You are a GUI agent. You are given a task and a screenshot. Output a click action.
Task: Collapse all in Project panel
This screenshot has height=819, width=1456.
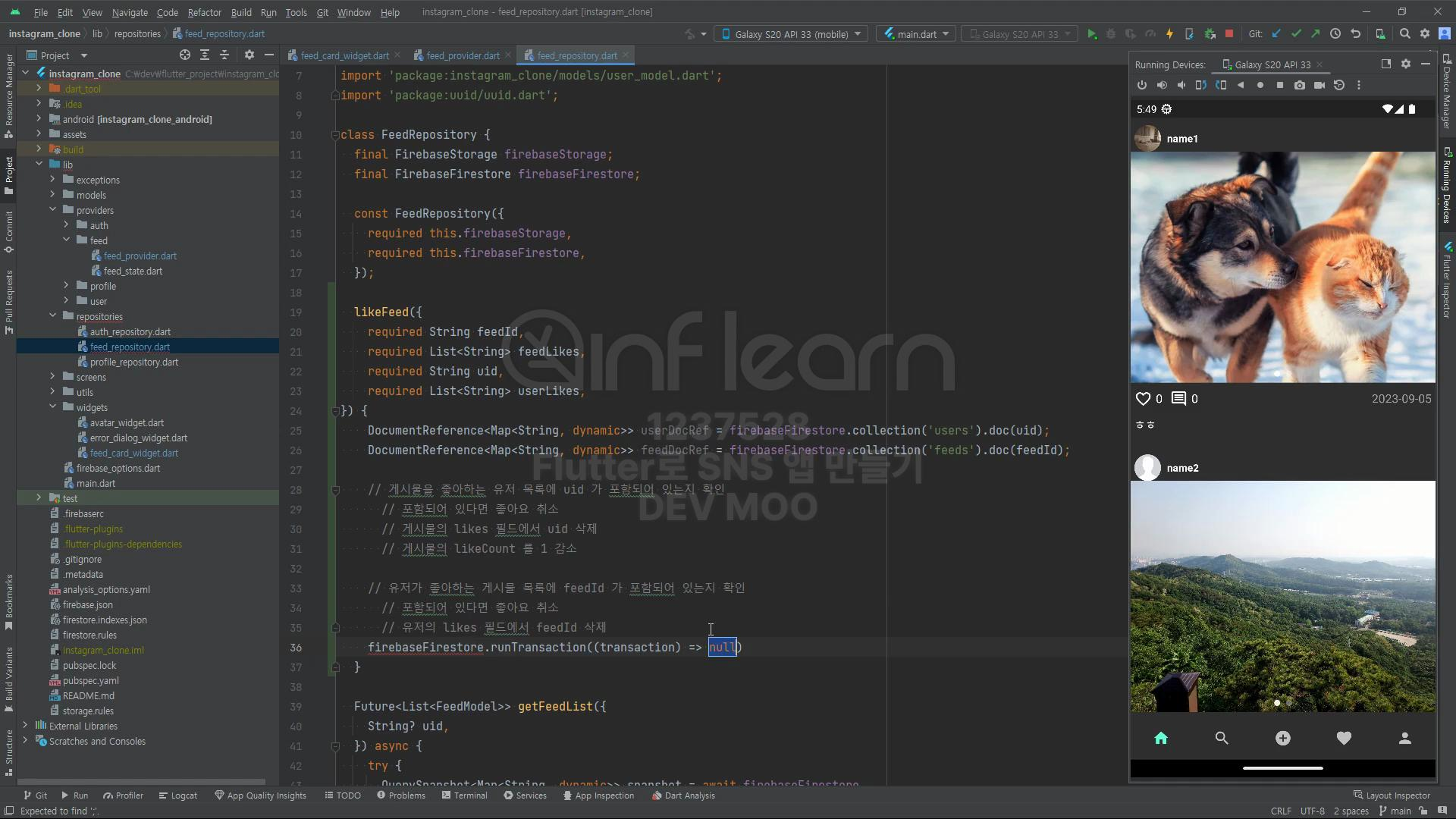(x=224, y=55)
